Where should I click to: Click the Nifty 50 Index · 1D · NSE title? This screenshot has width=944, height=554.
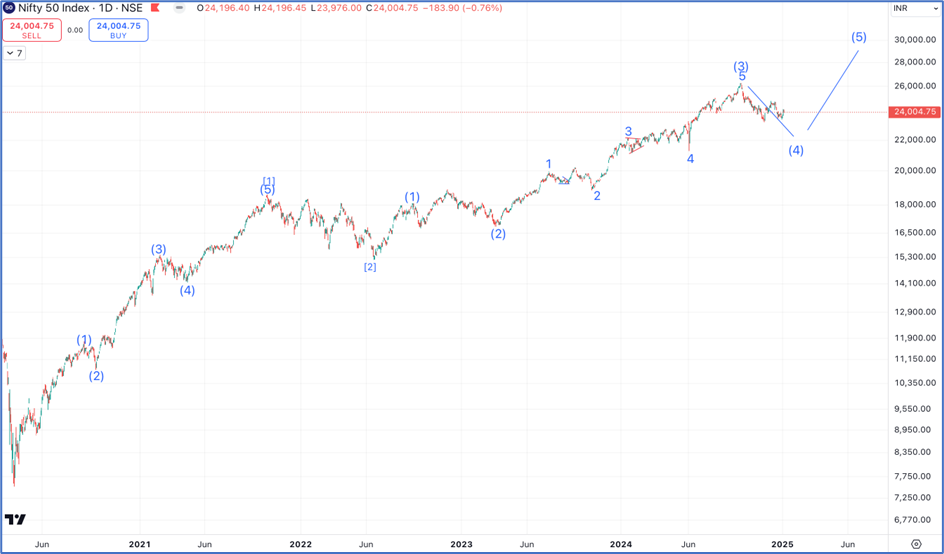(80, 8)
